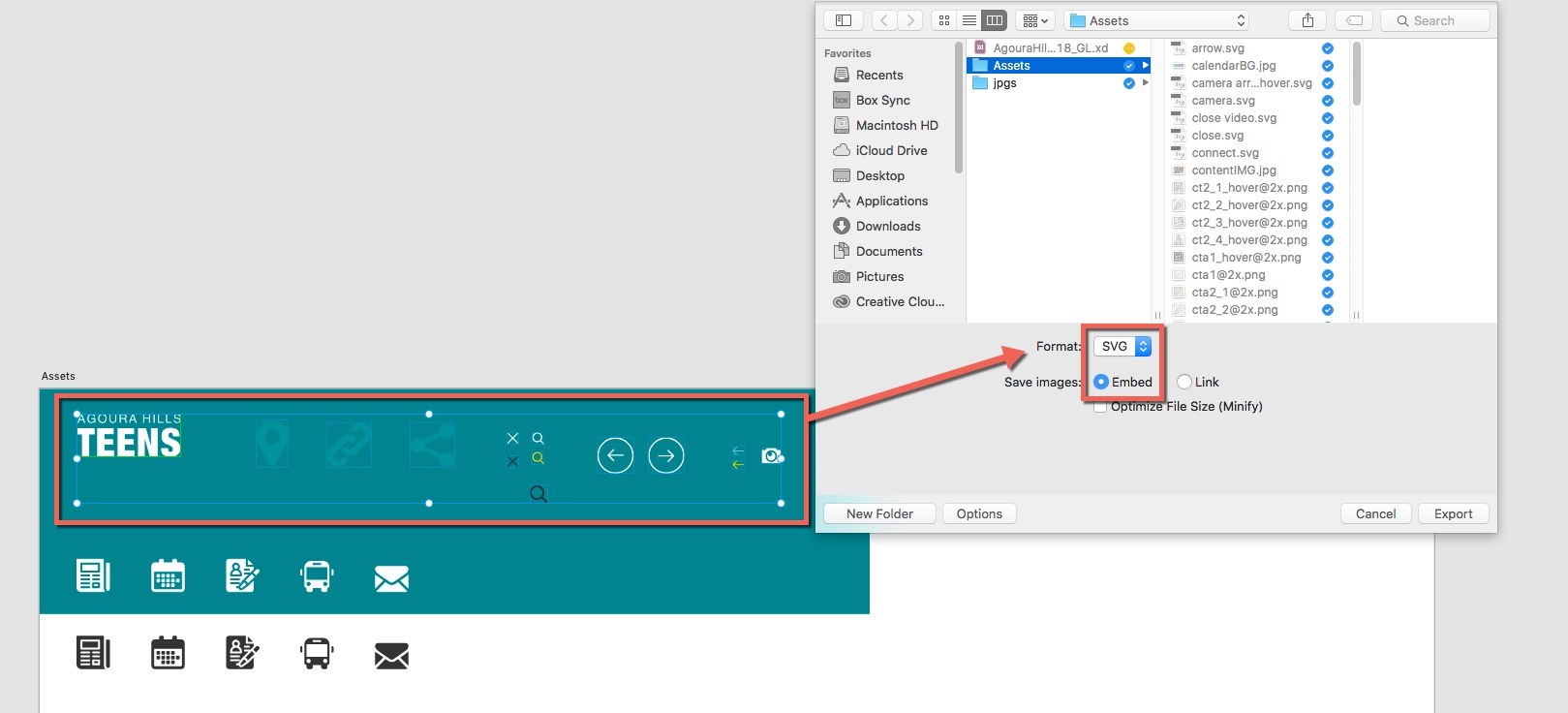Expand the jpgs folder arrow
1568x713 pixels.
coord(1146,82)
